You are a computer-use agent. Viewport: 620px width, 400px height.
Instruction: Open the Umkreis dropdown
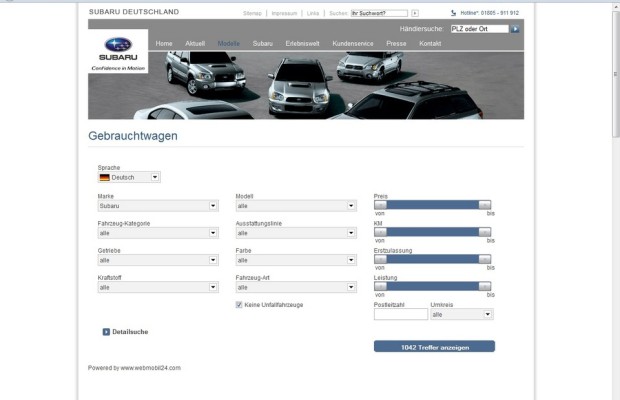(462, 315)
